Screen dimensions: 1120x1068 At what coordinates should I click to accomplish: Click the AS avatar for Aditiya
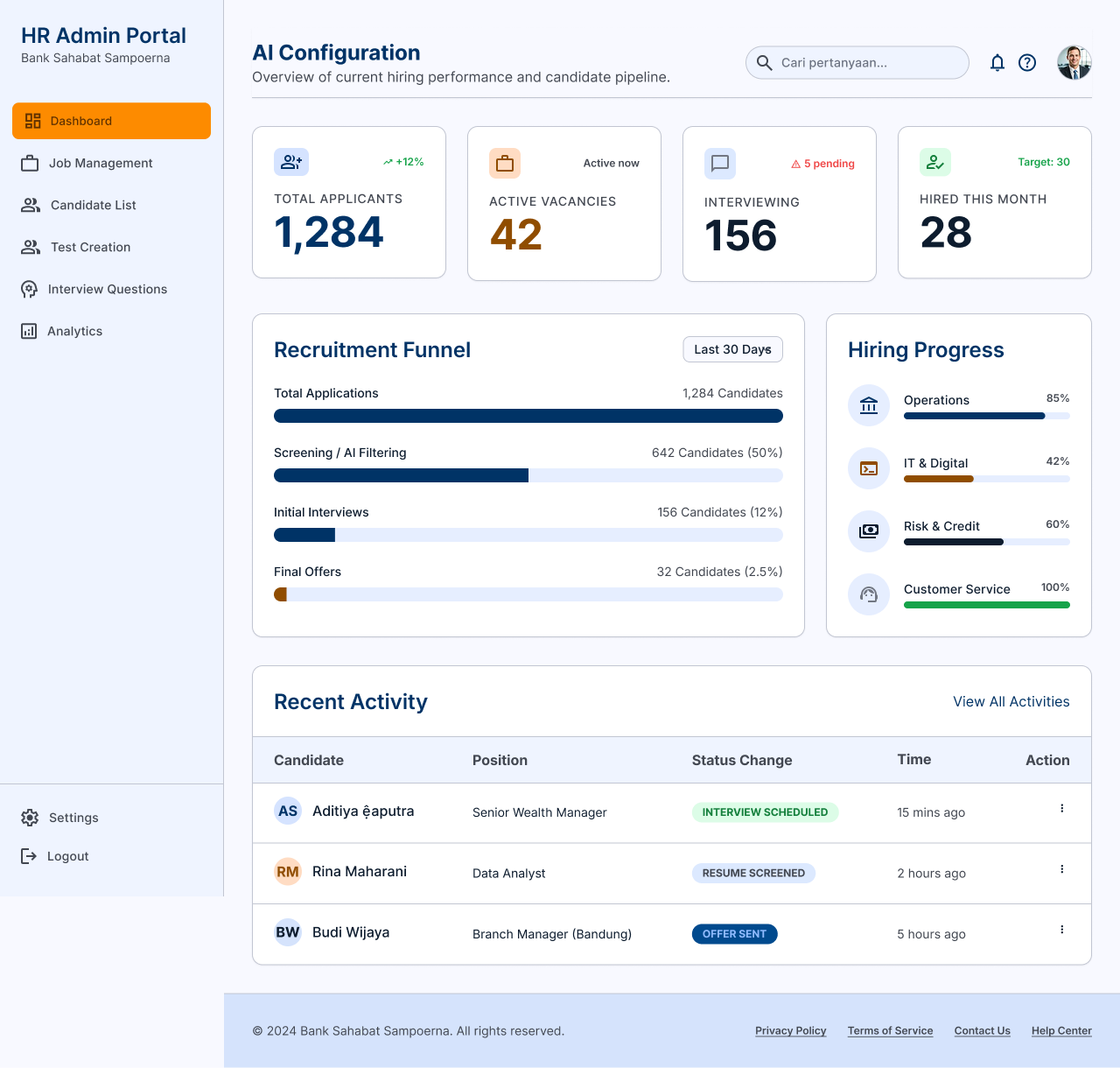point(288,811)
